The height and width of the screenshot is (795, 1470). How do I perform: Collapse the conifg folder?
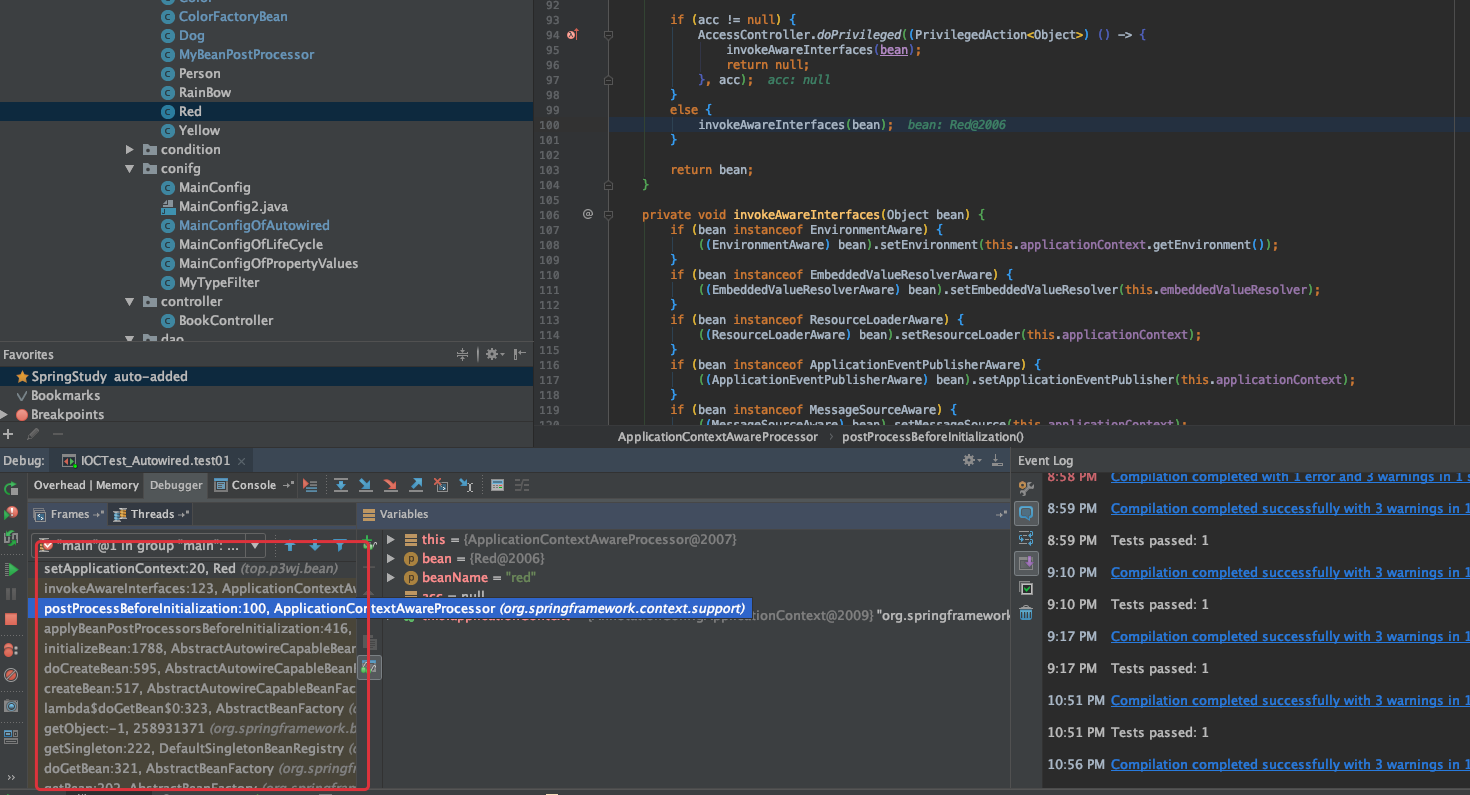click(130, 168)
